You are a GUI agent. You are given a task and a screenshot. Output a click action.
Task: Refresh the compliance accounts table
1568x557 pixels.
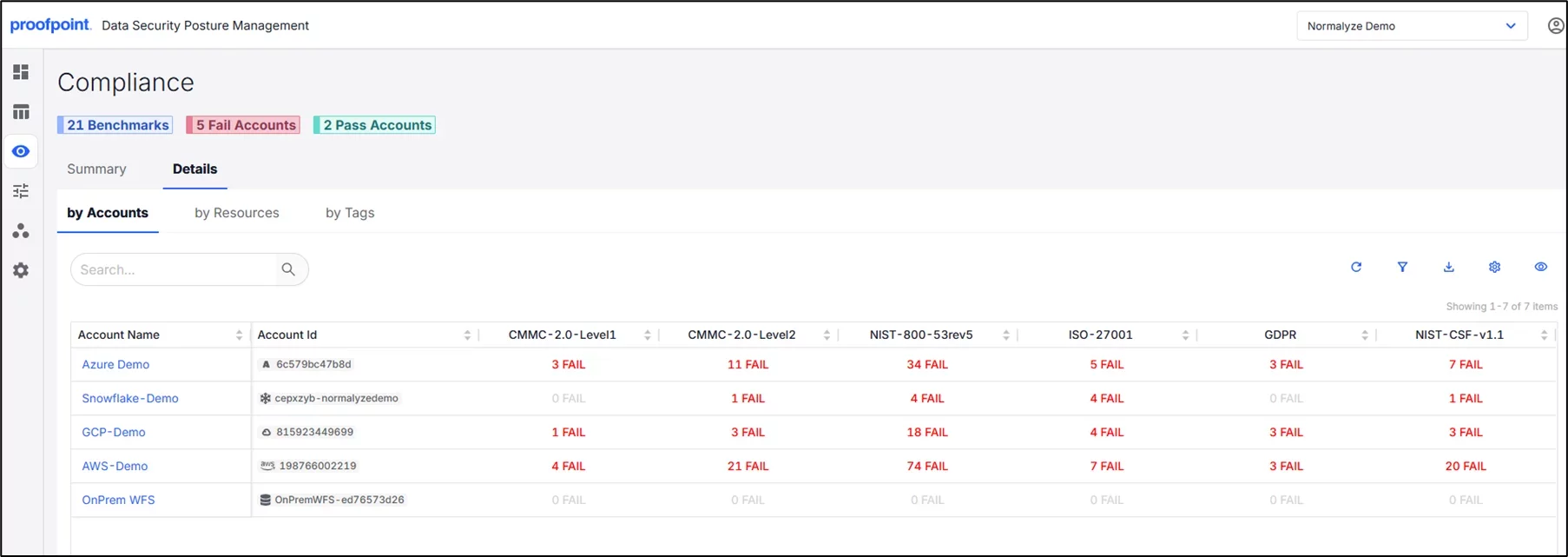point(1356,267)
